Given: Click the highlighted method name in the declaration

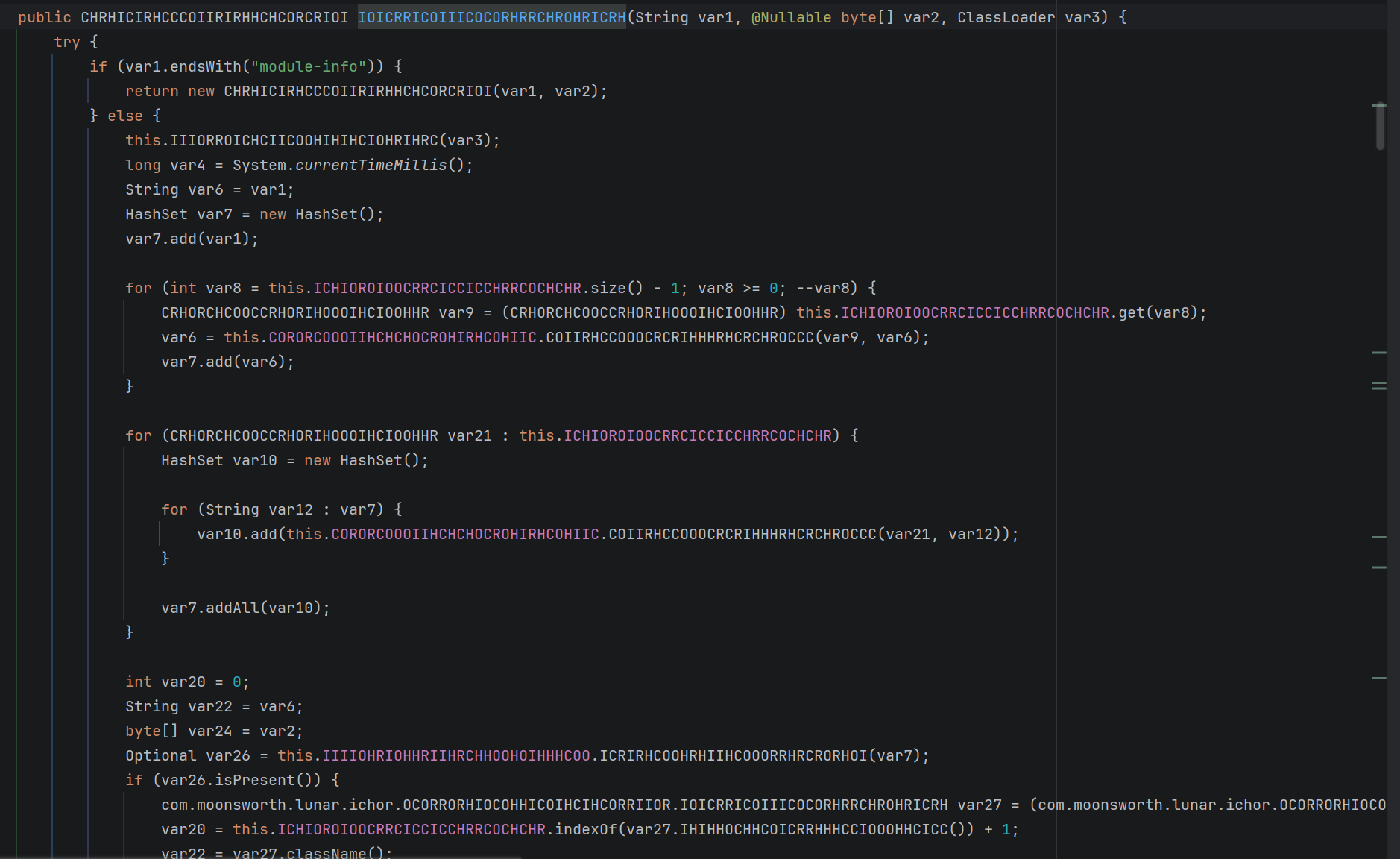Looking at the screenshot, I should click(x=491, y=17).
